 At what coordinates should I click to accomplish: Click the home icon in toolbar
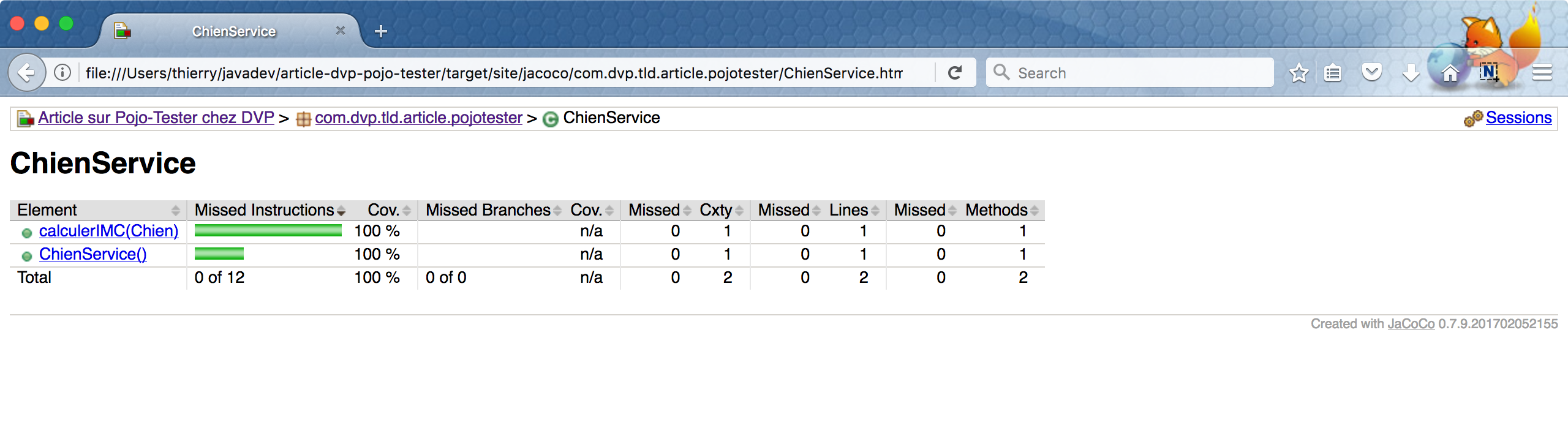(x=1450, y=73)
